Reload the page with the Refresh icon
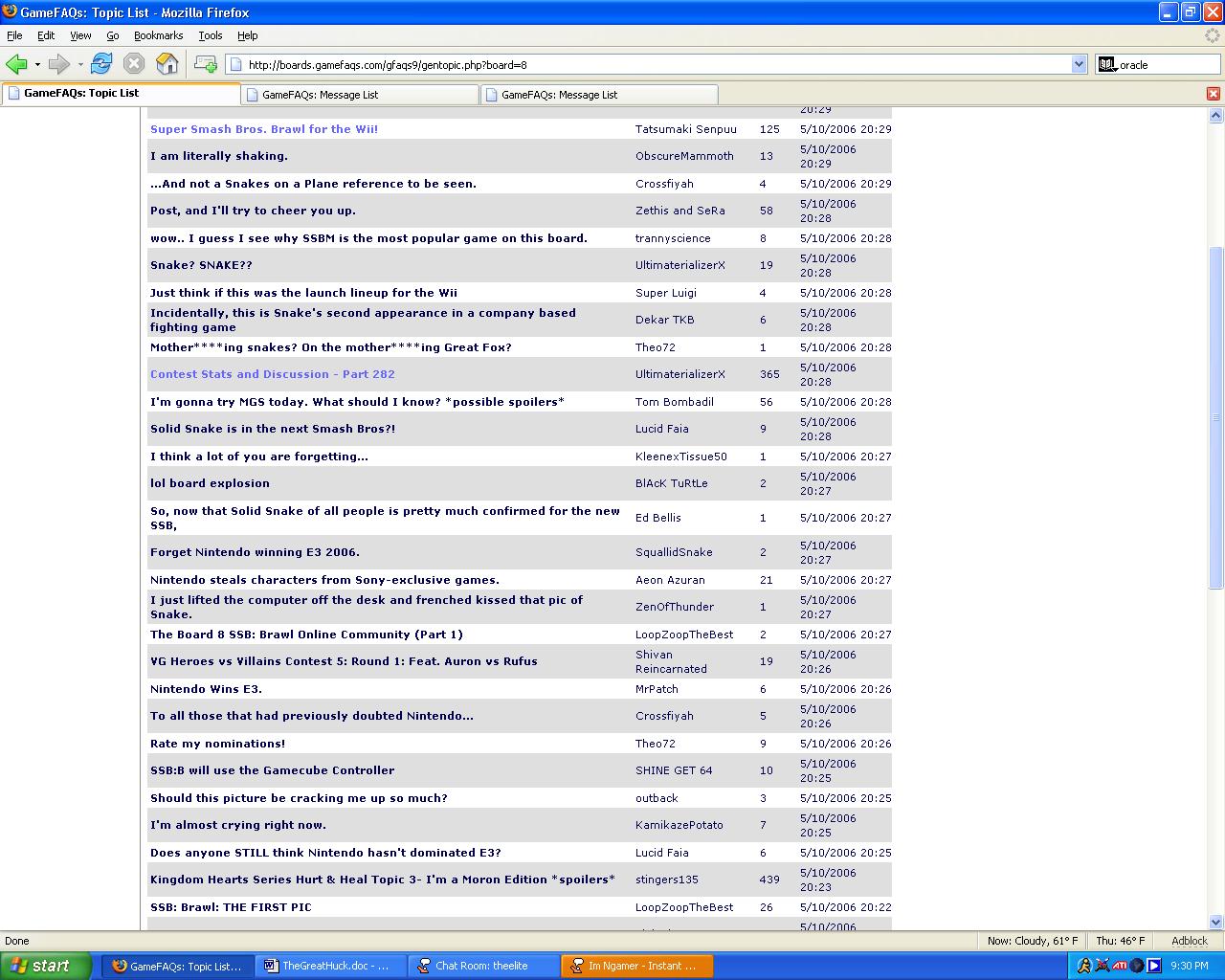 (101, 64)
